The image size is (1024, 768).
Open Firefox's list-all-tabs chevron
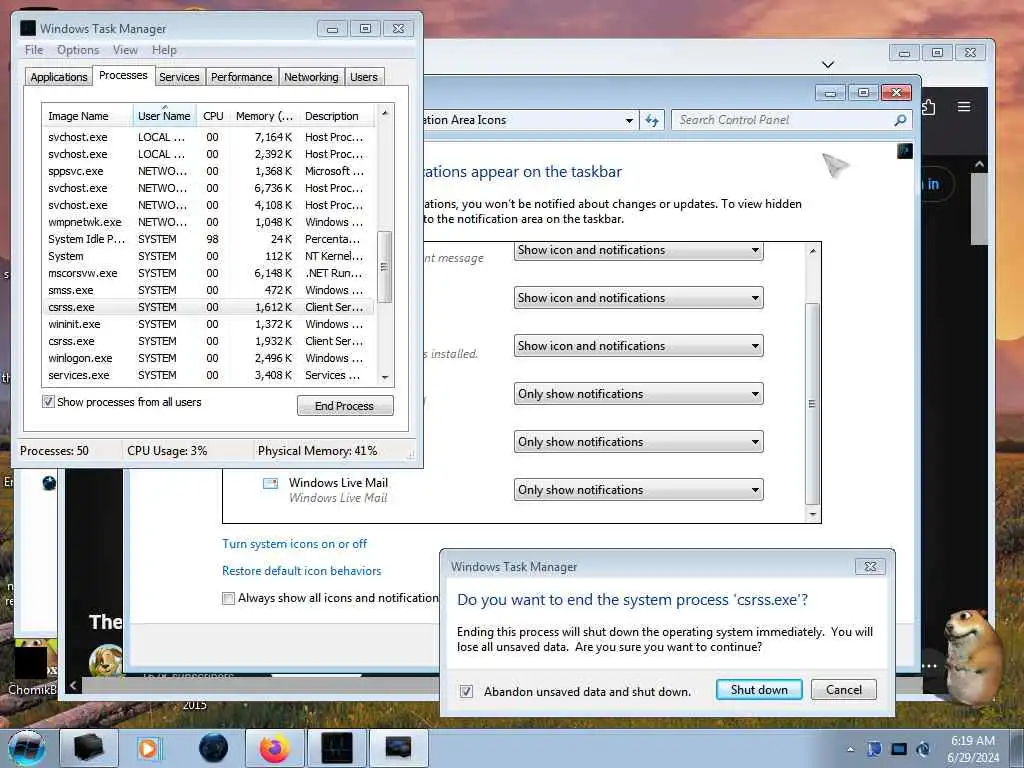828,64
